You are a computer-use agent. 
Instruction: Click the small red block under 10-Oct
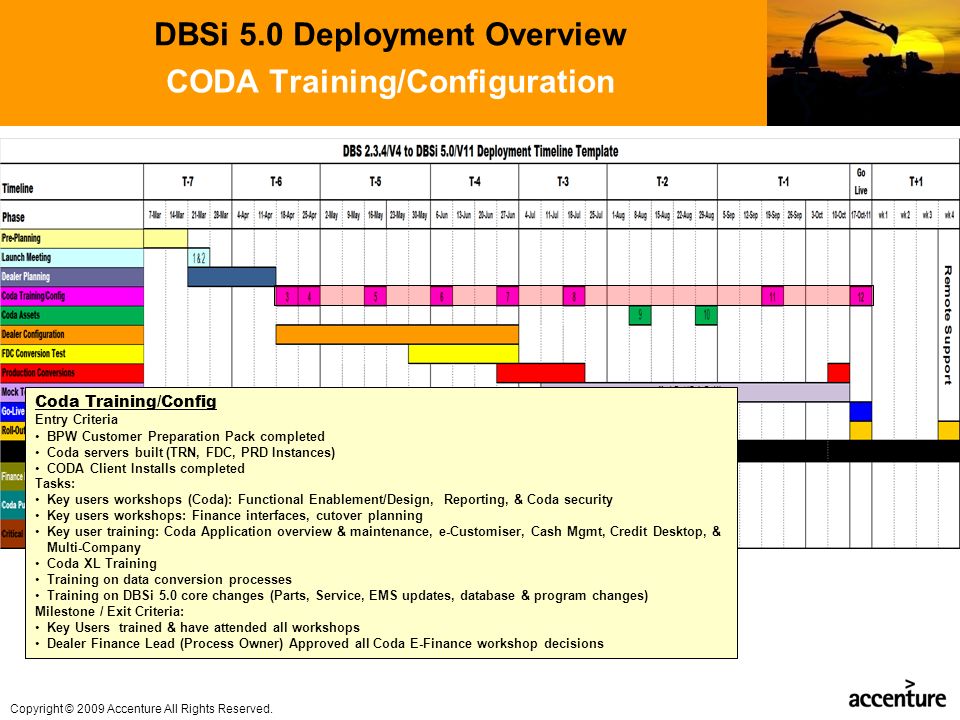838,373
